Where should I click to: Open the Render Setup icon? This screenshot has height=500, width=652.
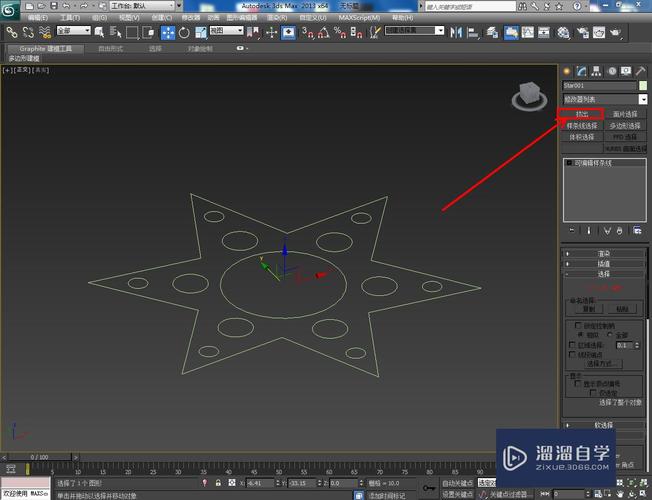[583, 32]
